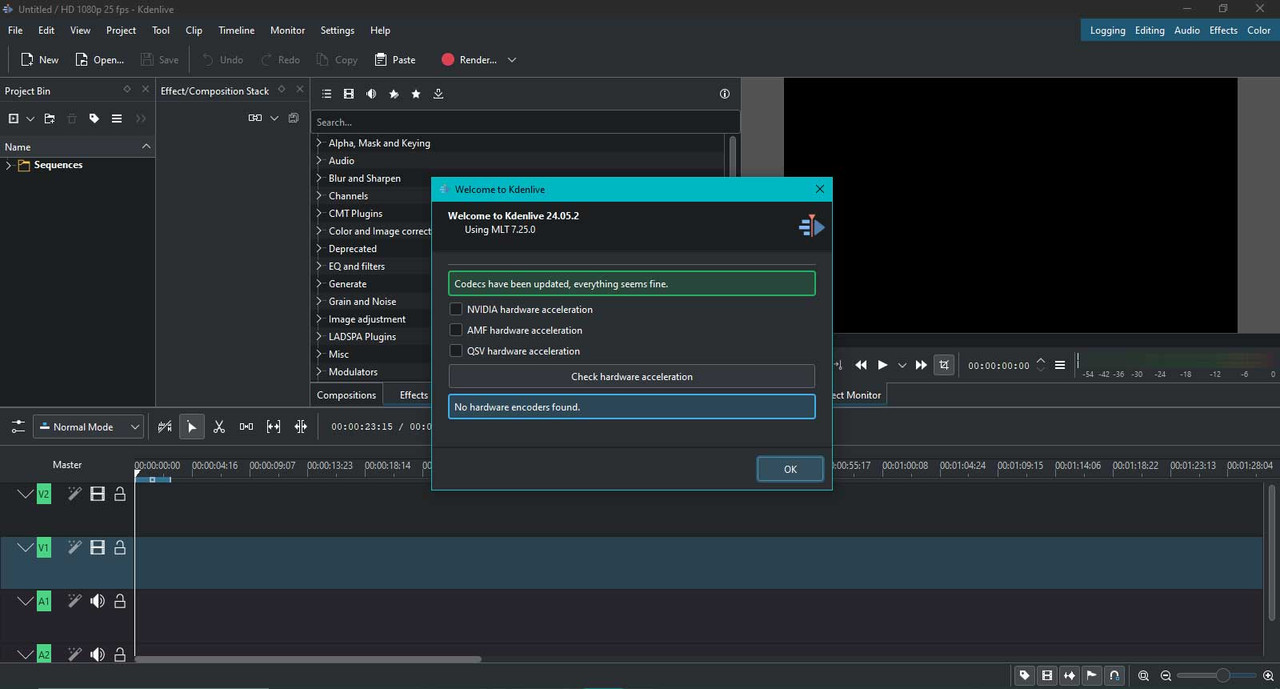Viewport: 1280px width, 689px height.
Task: Click Check hardware acceleration button
Action: coord(632,377)
